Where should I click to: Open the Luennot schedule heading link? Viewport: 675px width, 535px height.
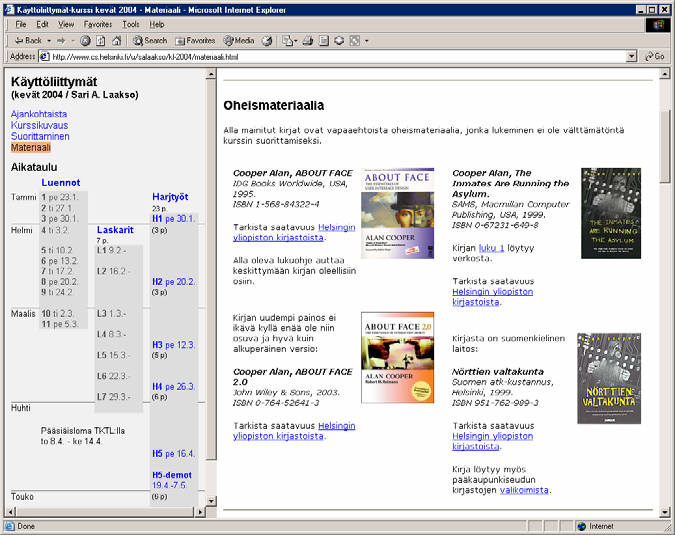point(61,182)
